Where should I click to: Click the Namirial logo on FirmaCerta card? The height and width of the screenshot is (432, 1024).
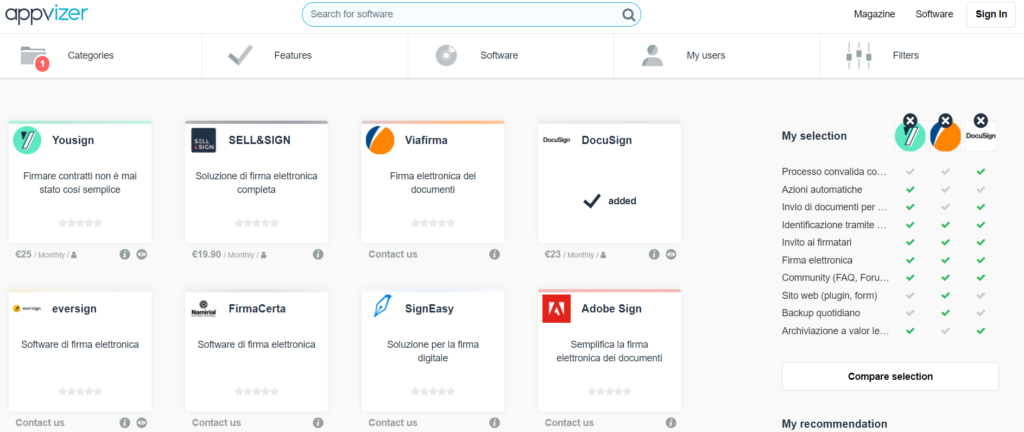point(203,309)
